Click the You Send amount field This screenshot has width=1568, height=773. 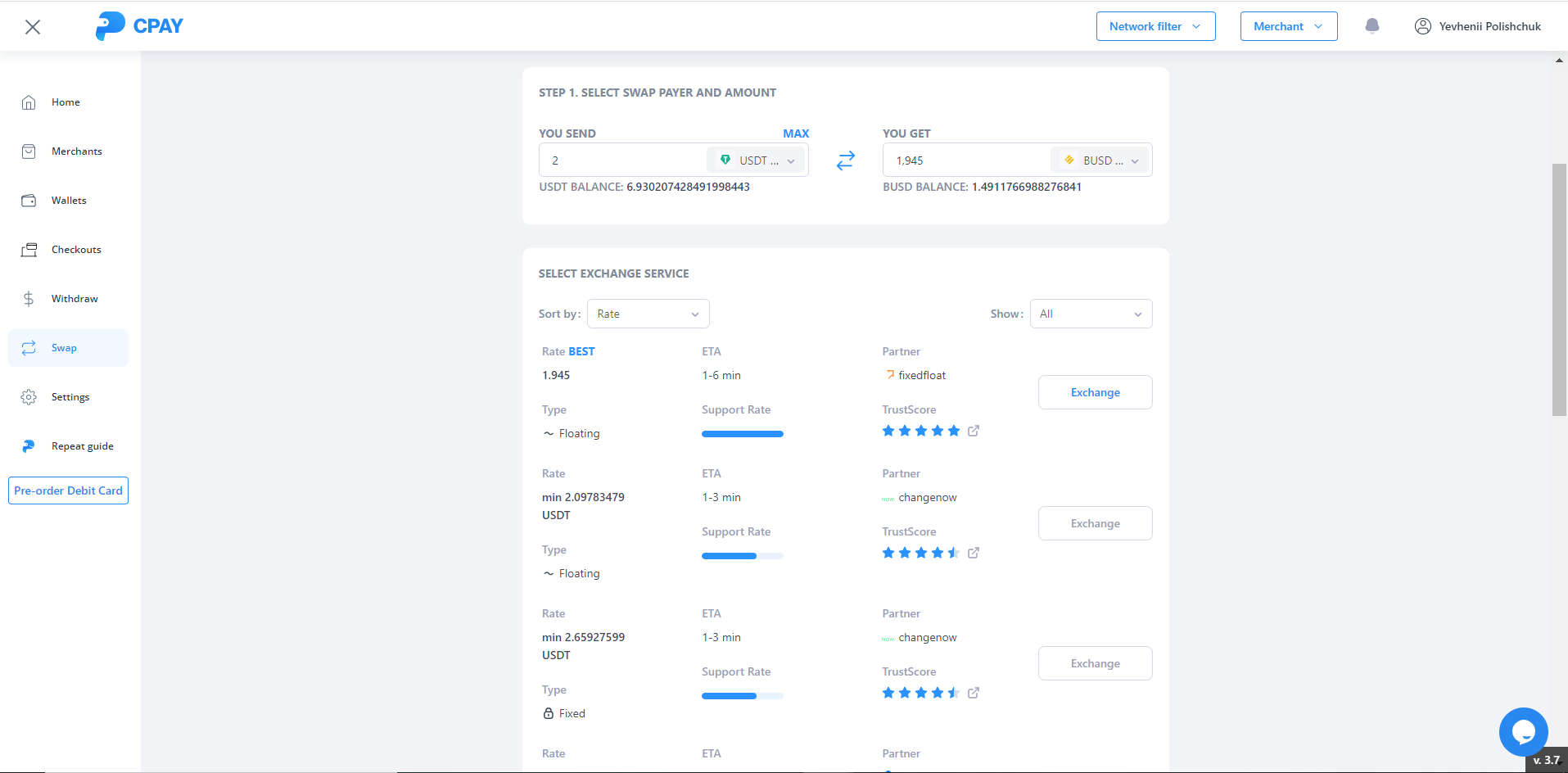[x=622, y=160]
